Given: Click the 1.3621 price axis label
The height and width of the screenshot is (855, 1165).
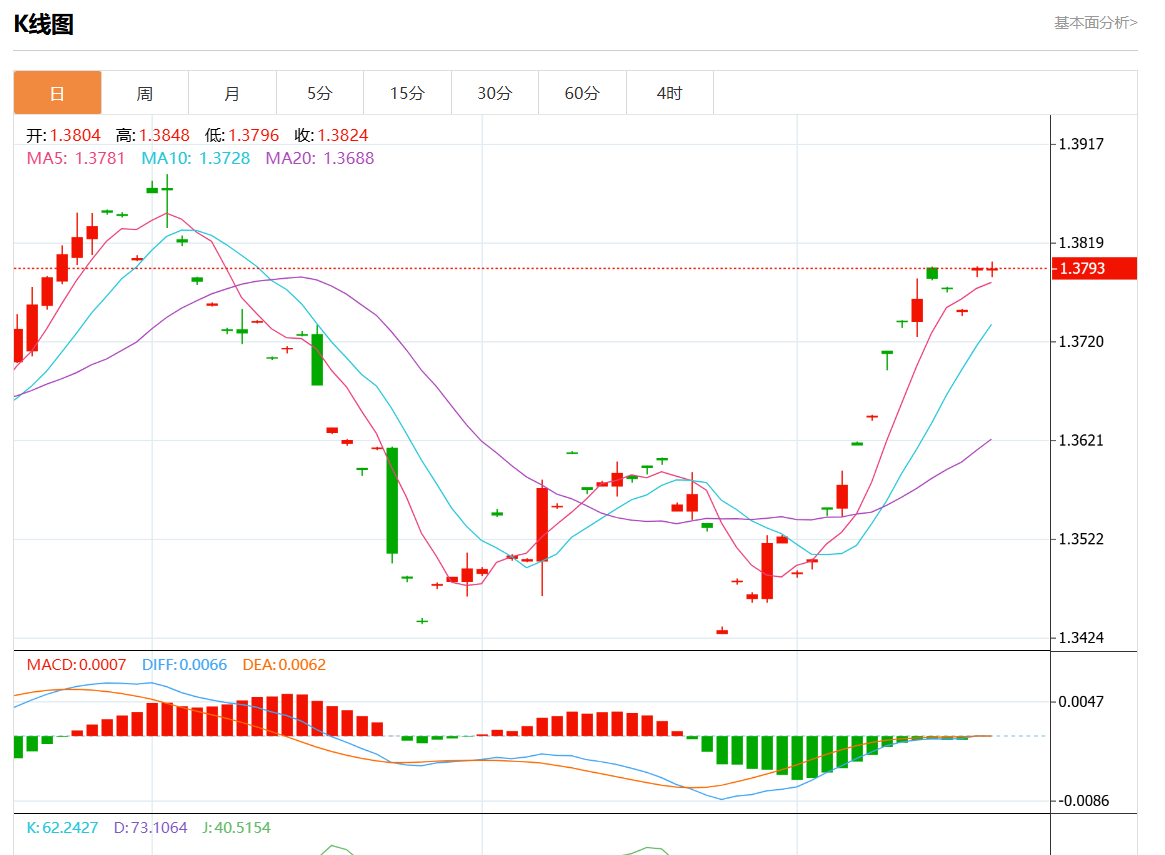Looking at the screenshot, I should [1081, 440].
